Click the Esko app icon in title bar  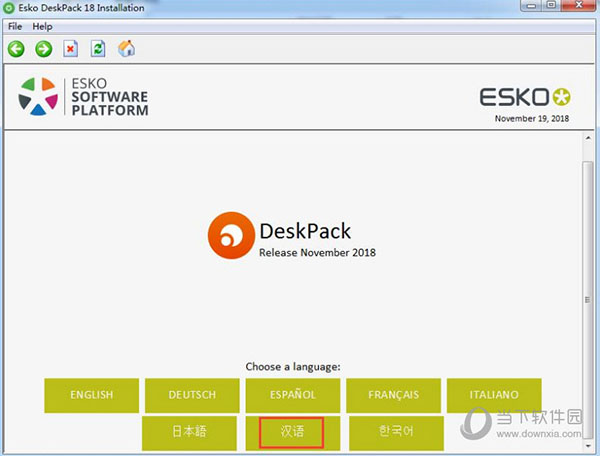pyautogui.click(x=9, y=8)
